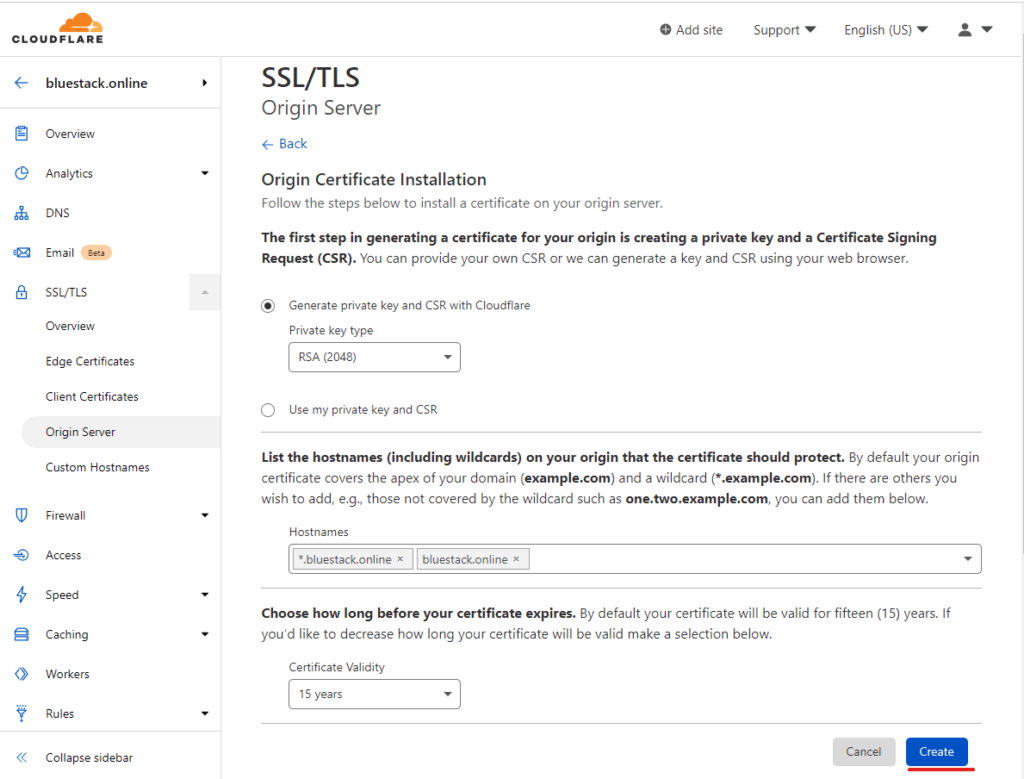
Task: Click the Email envelope icon
Action: coord(22,253)
